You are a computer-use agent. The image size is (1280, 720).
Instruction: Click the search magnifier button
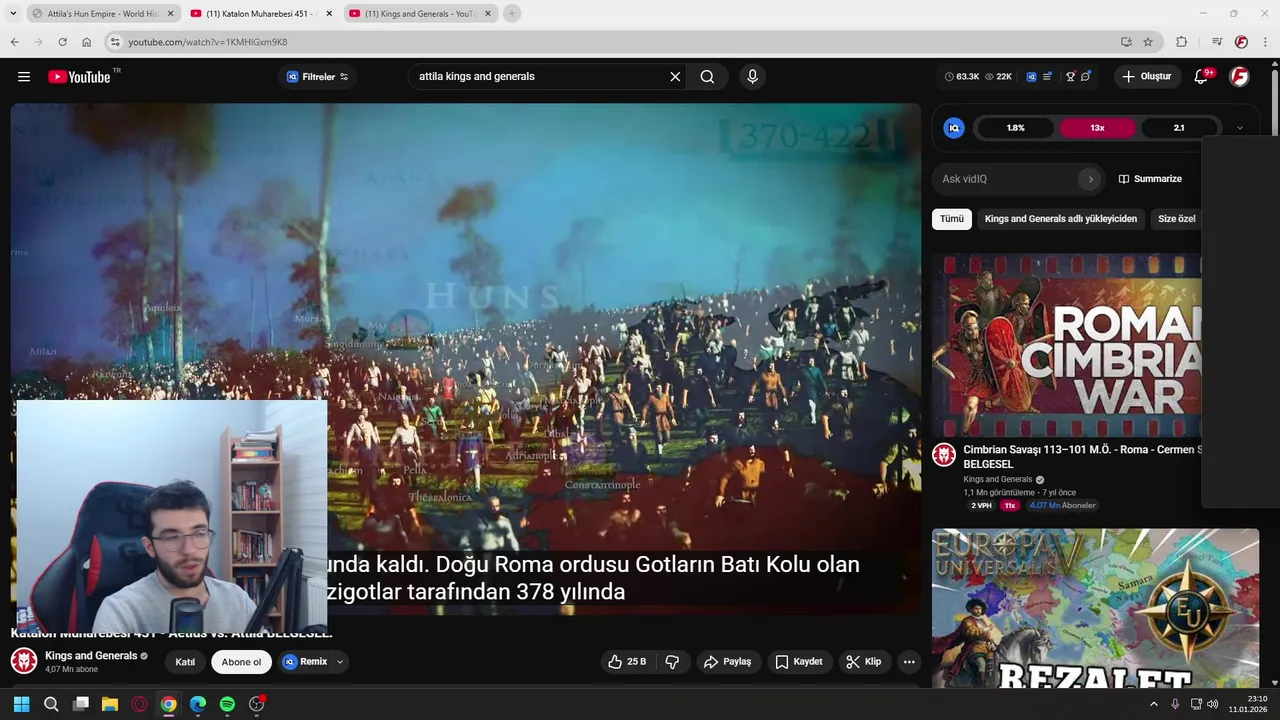[707, 77]
